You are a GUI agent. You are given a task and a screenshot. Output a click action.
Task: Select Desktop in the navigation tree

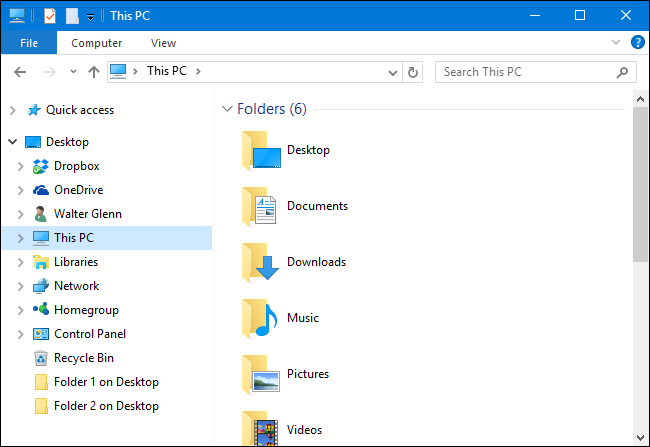point(67,142)
